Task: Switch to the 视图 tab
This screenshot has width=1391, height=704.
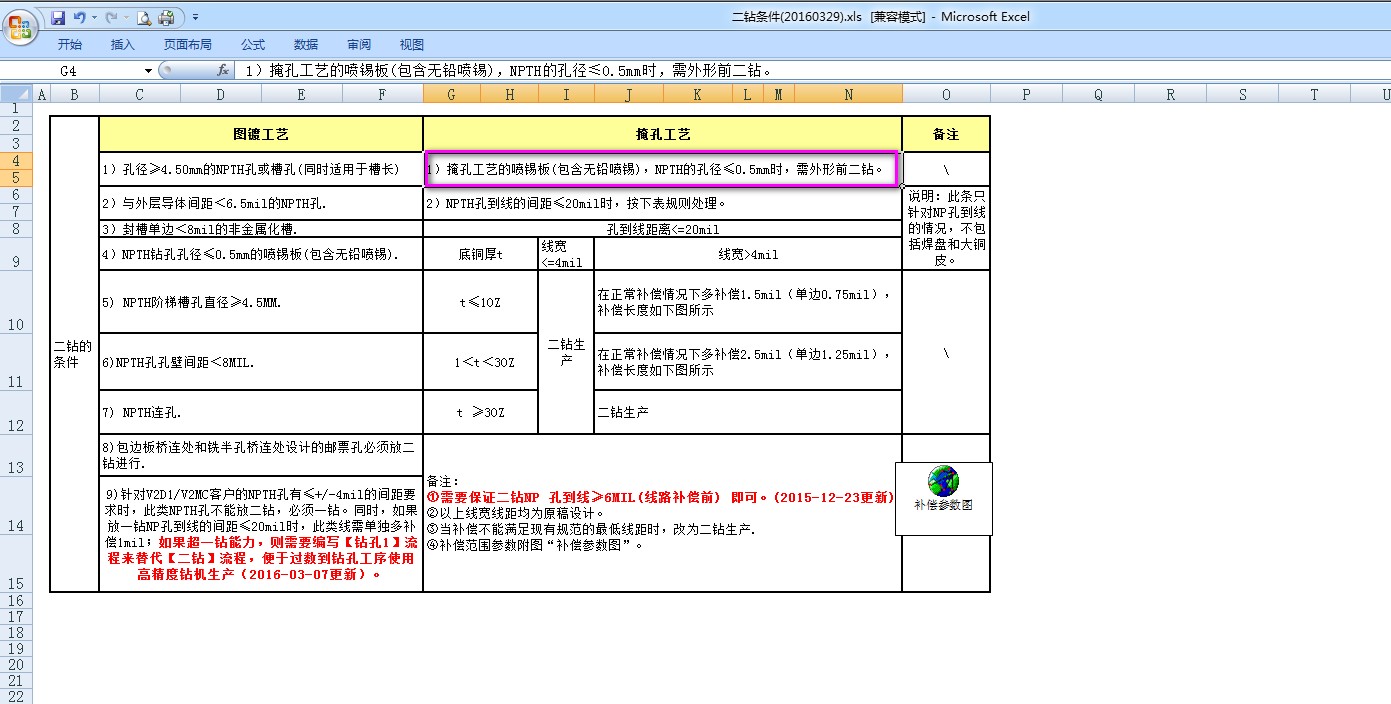Action: coord(412,45)
